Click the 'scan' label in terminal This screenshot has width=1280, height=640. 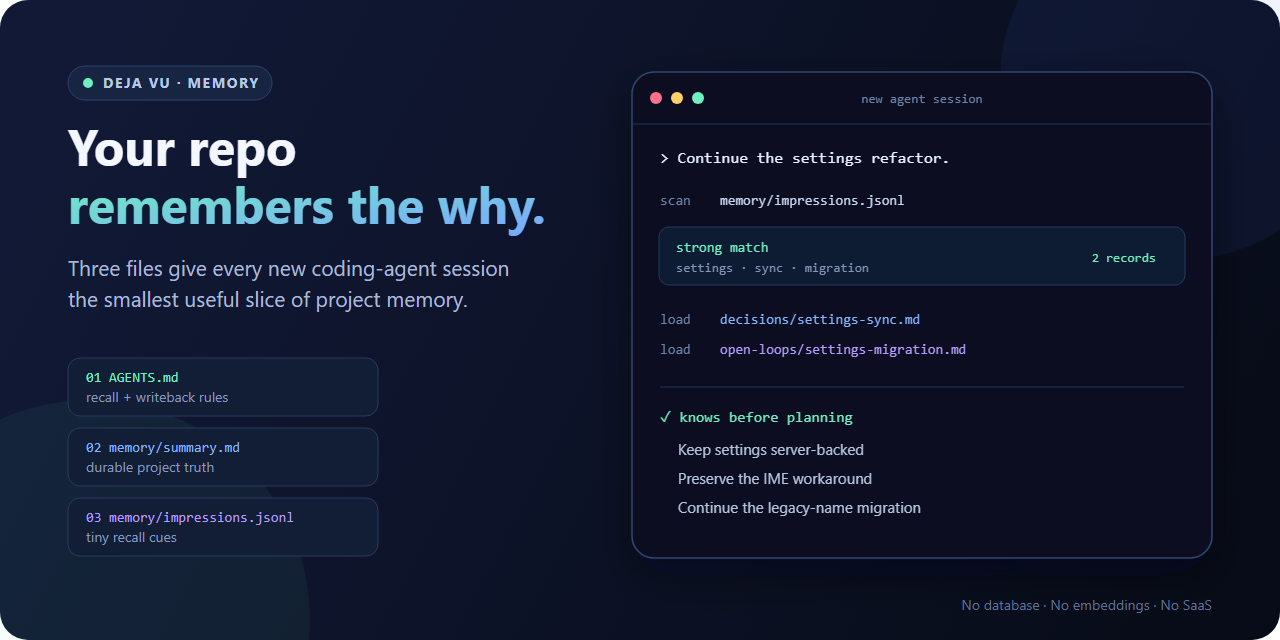[675, 200]
